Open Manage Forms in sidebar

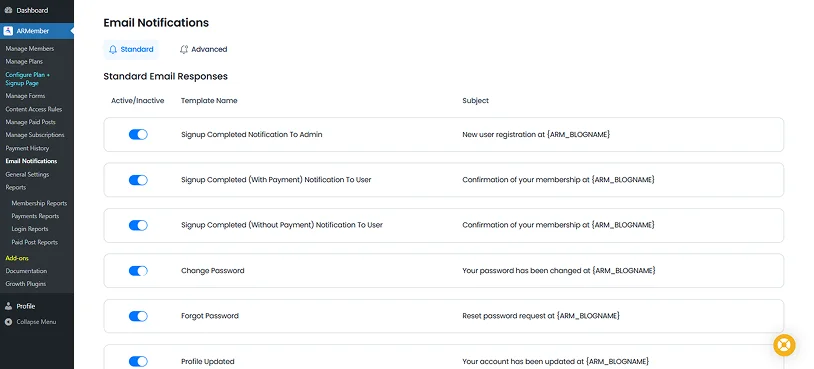tap(25, 96)
